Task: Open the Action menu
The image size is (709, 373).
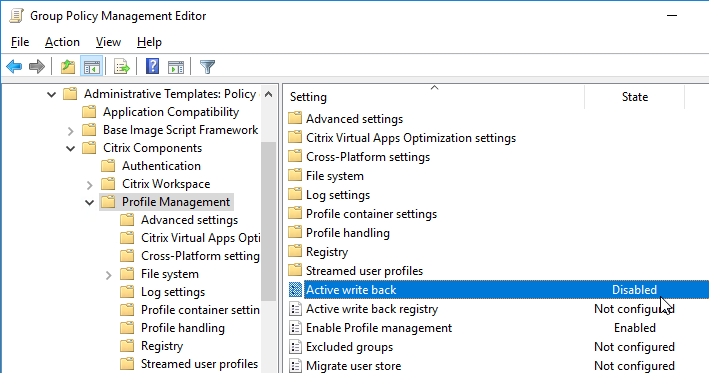Action: coord(62,42)
